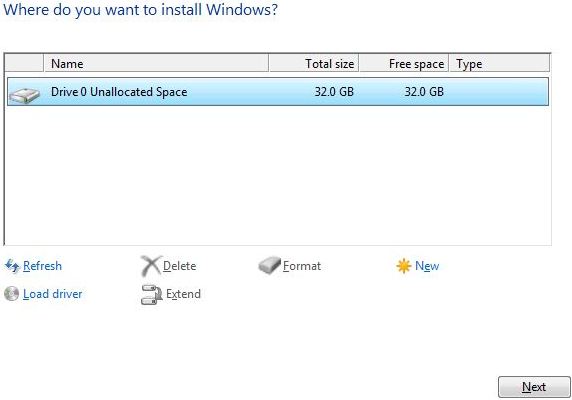Sort by the Type column header
Viewport: 572px width, 400px height.
click(499, 63)
